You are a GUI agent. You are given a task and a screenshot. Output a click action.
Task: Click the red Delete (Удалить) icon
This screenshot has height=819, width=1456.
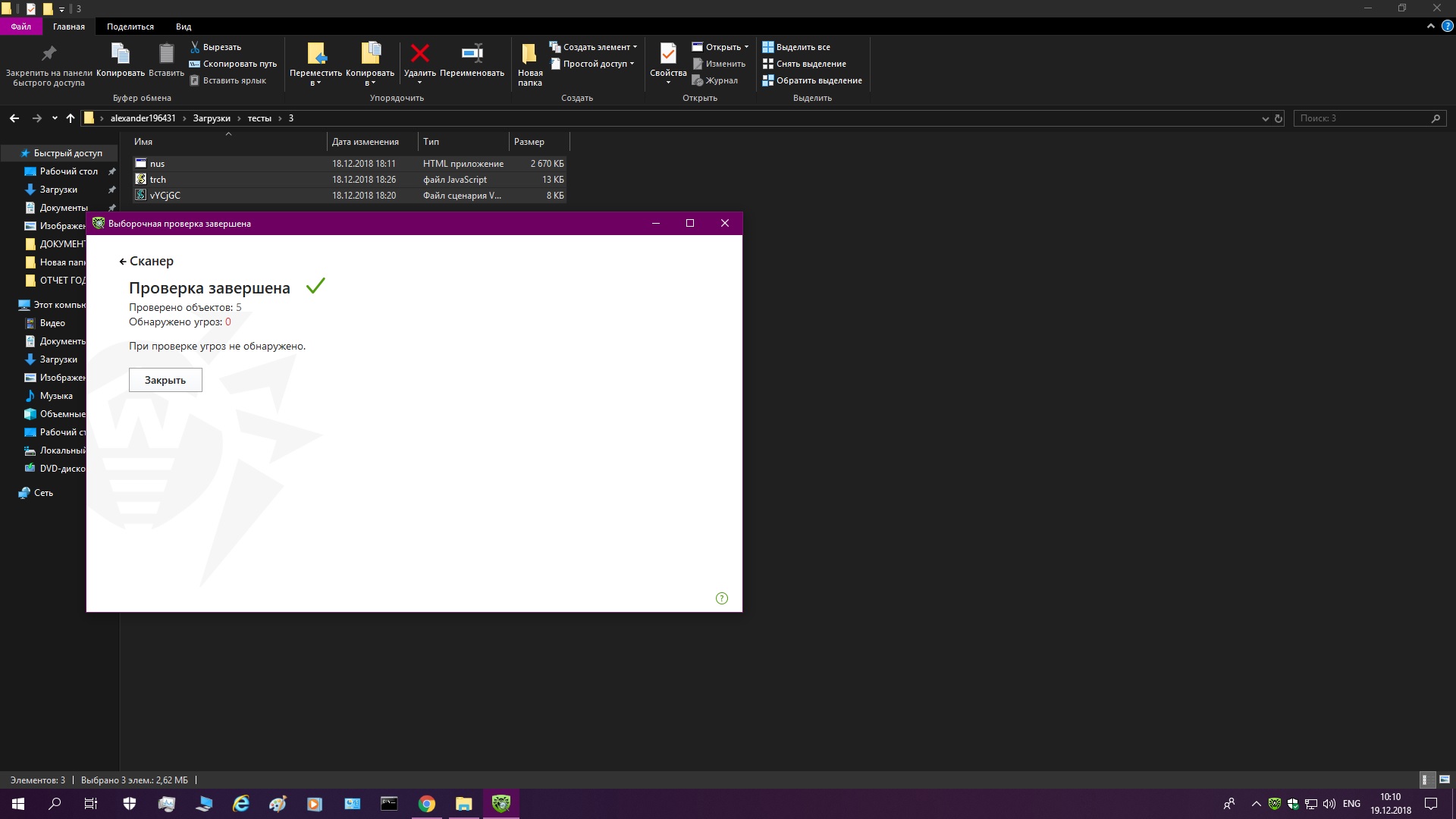point(419,54)
